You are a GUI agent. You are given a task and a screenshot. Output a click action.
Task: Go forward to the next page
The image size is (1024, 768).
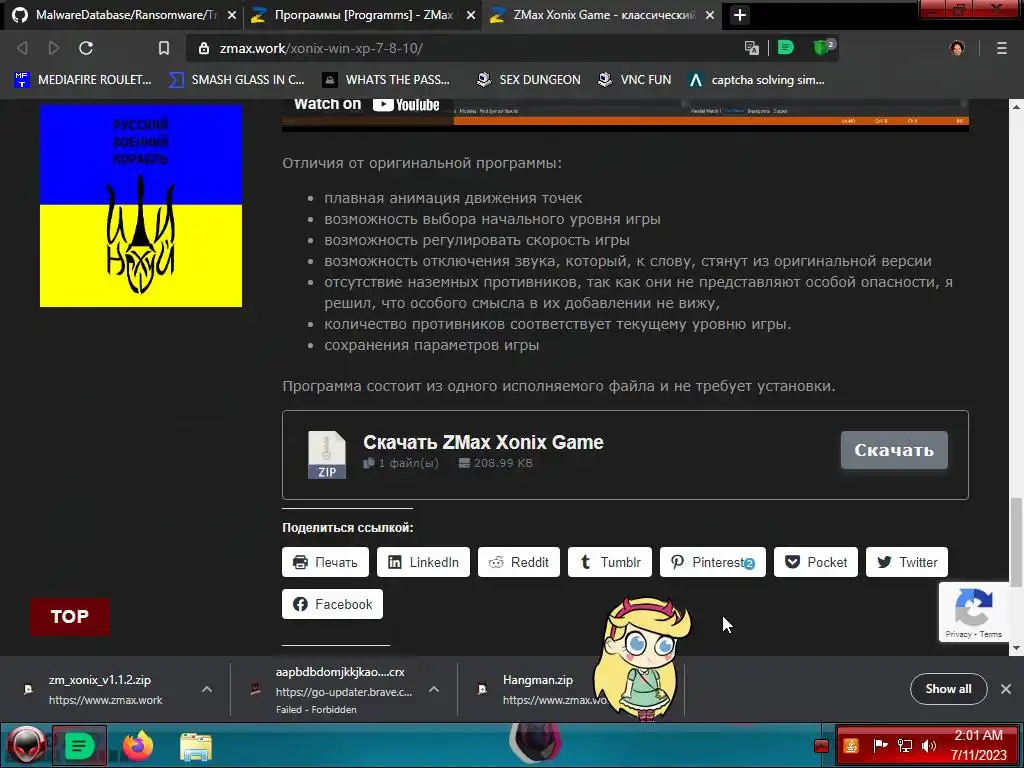click(54, 48)
